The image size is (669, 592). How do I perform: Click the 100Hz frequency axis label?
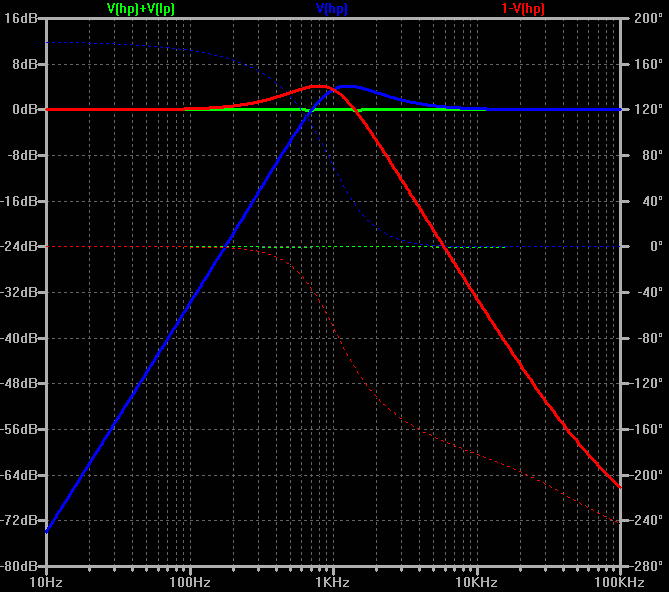click(190, 583)
